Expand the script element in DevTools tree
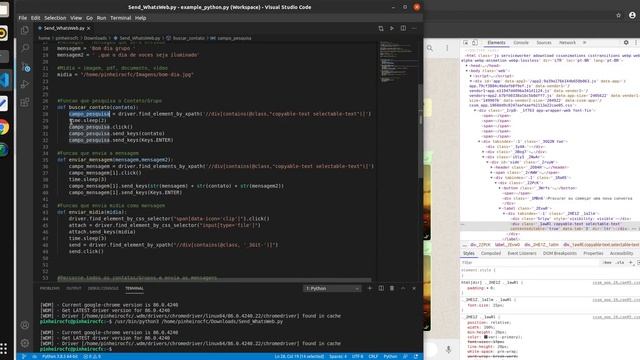 471,76
